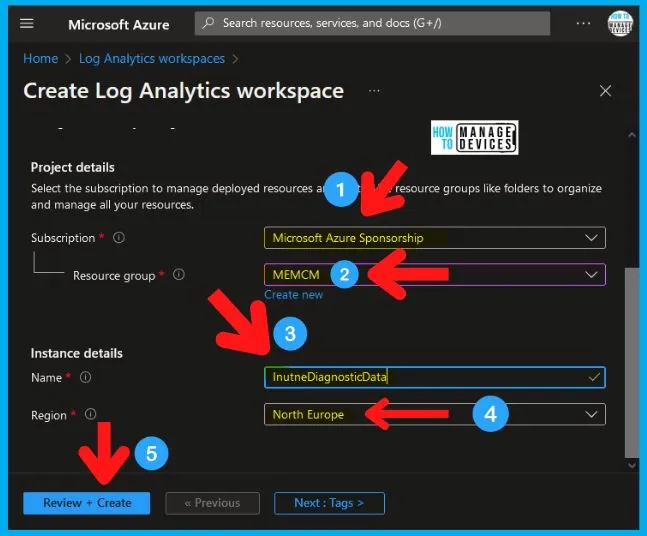Click the Create Log Analytics workspace title
The image size is (647, 536).
(184, 91)
